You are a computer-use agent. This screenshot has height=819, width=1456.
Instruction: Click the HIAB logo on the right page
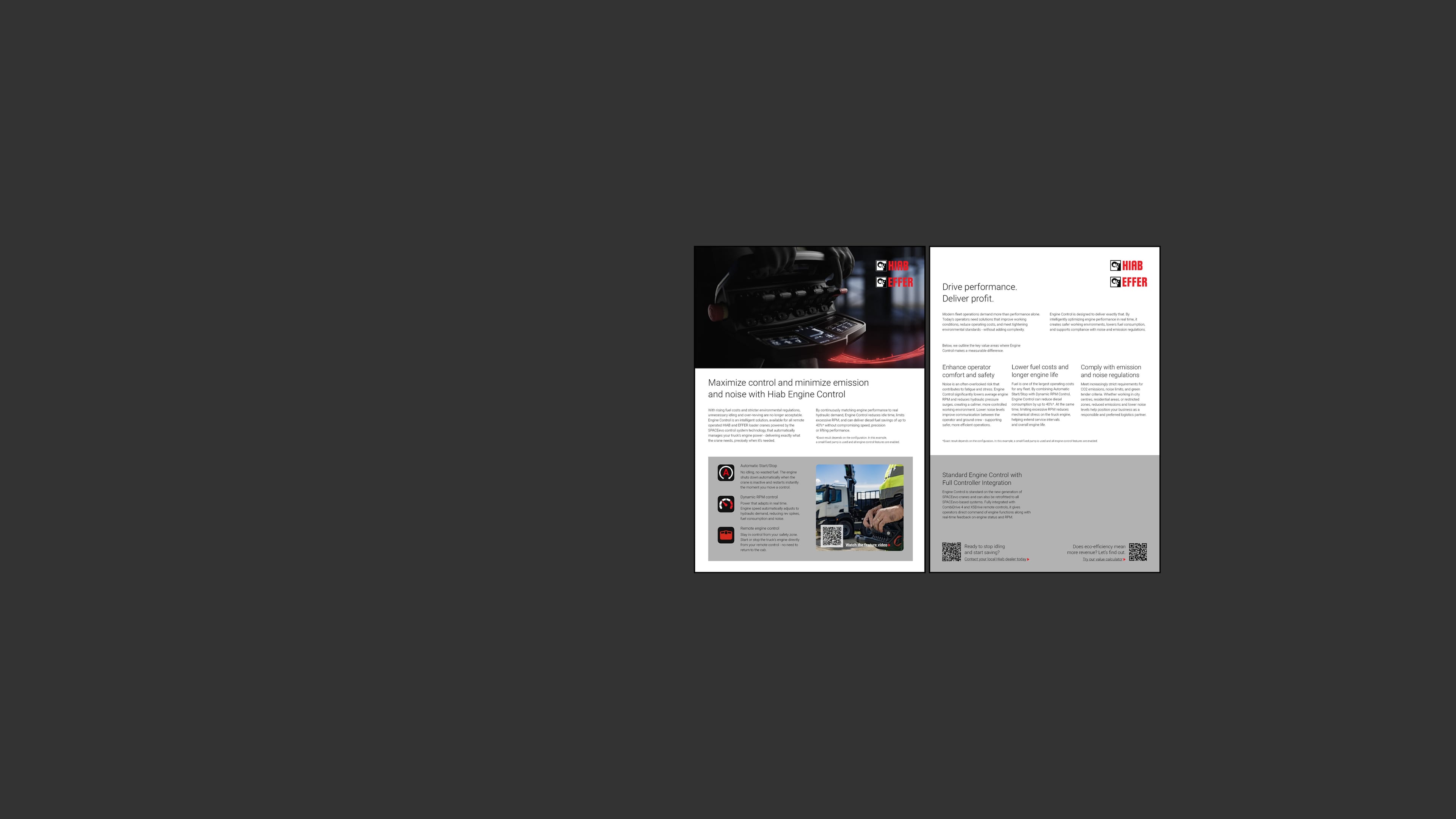pyautogui.click(x=1127, y=266)
